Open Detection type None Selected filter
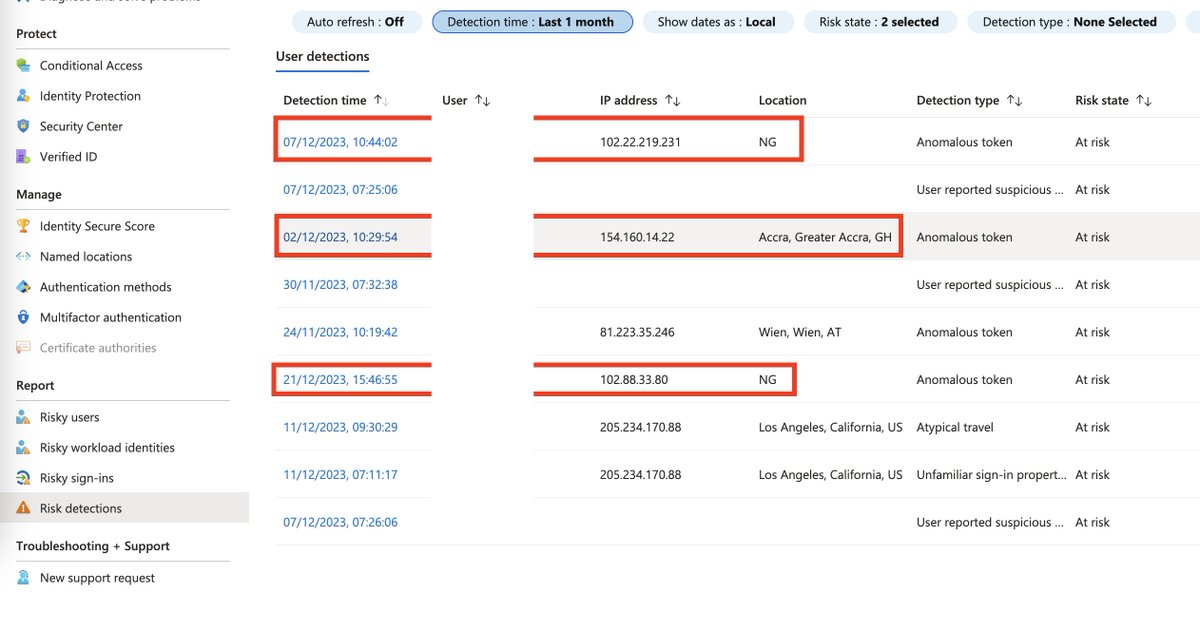This screenshot has height=632, width=1200. (1070, 22)
